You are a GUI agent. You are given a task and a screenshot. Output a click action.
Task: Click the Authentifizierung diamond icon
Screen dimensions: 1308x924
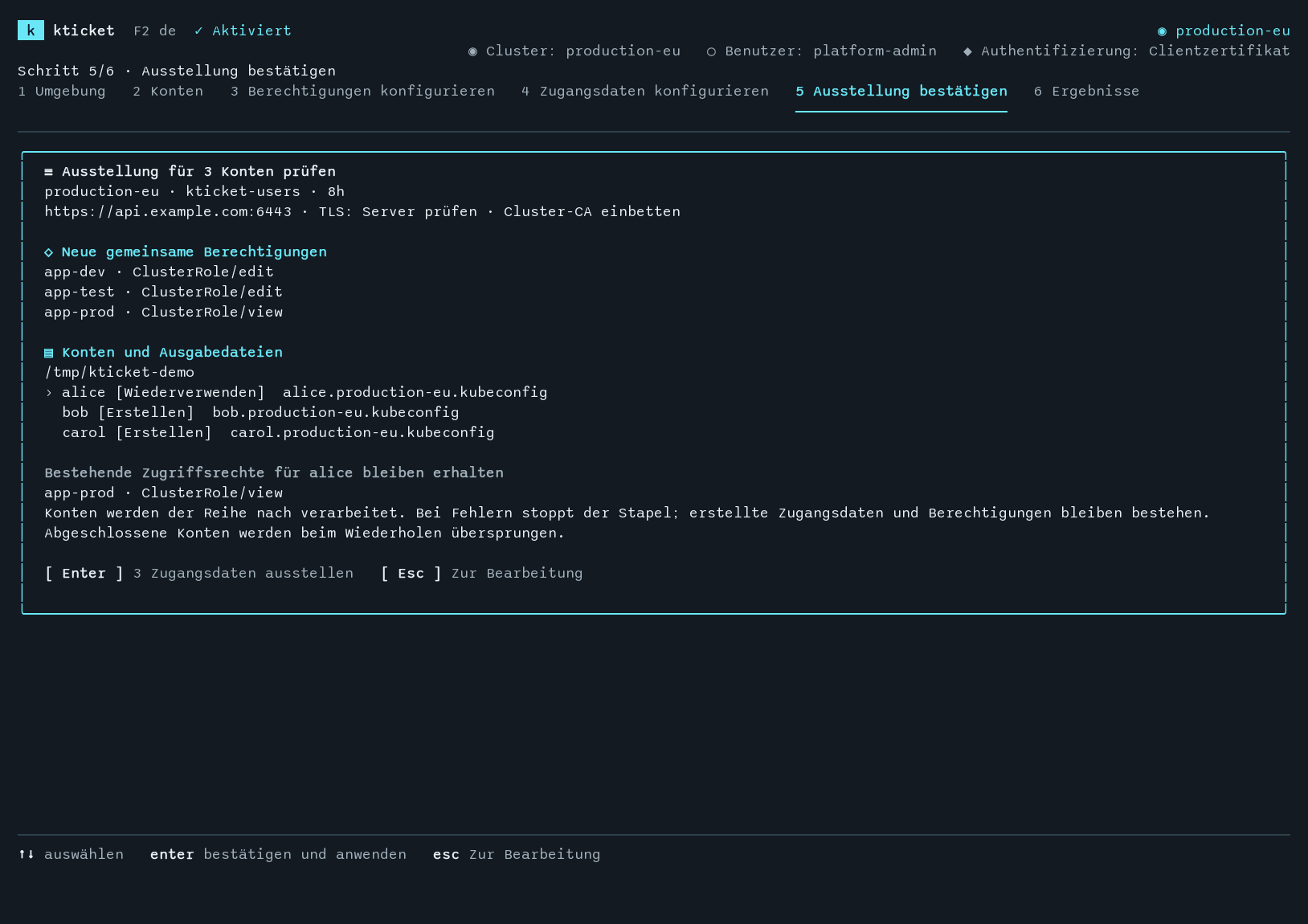click(x=967, y=51)
